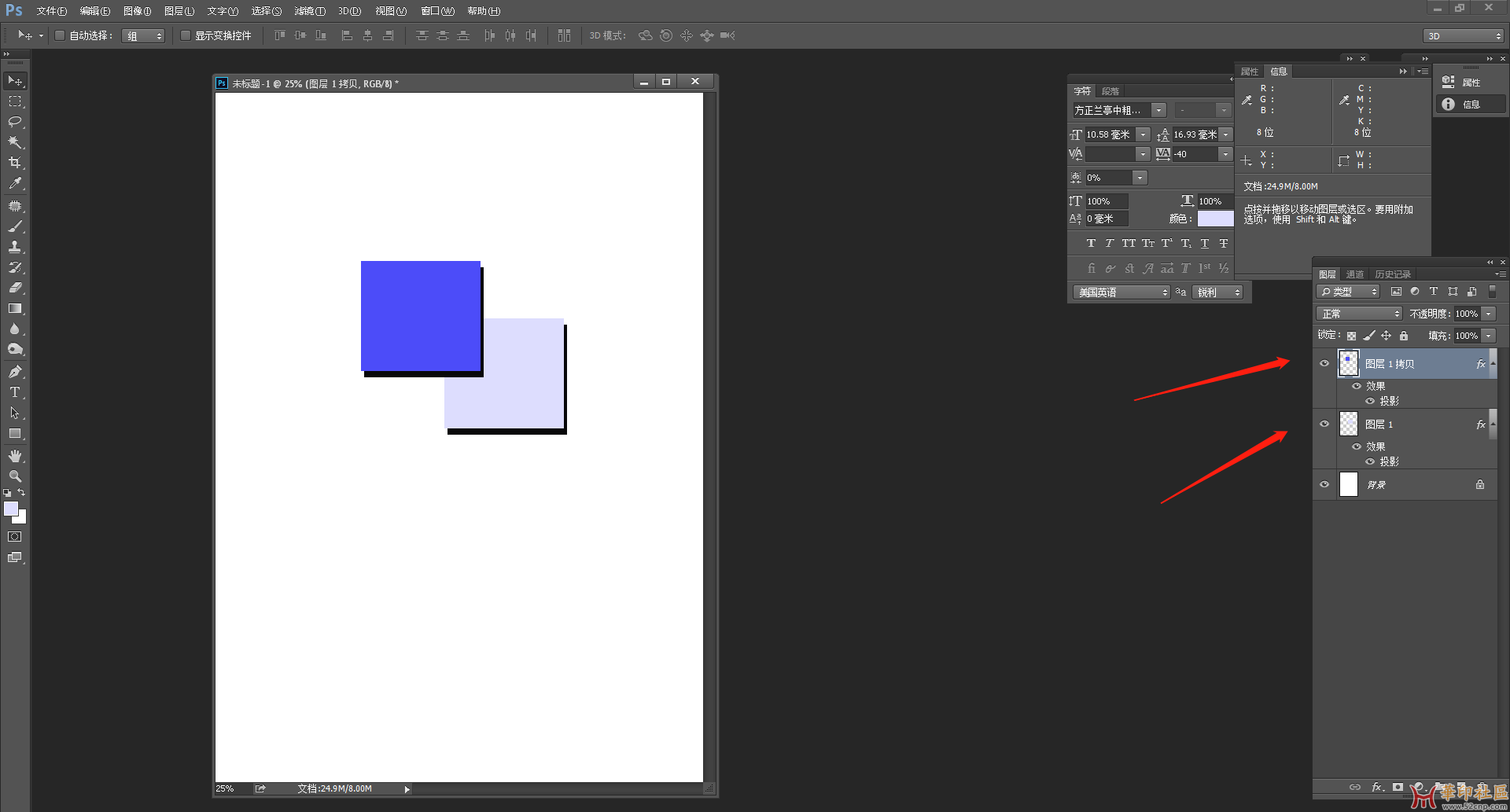Open the 图像(I) menu
Viewport: 1510px width, 812px height.
point(138,11)
